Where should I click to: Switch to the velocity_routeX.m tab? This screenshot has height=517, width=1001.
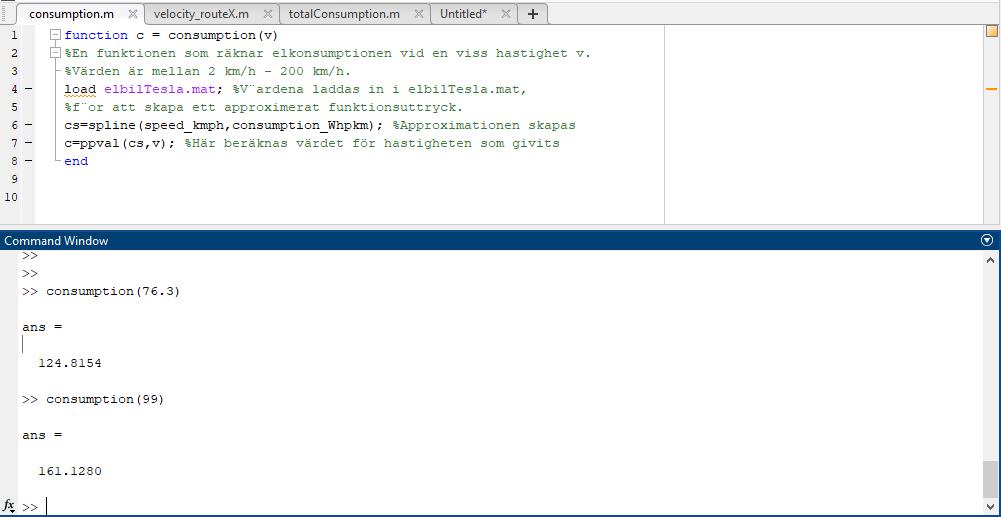point(201,14)
